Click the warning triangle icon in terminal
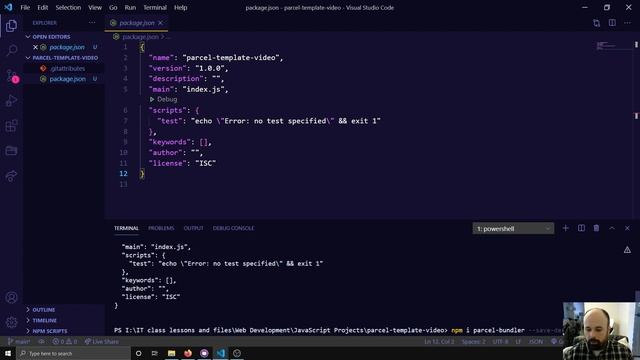This screenshot has width=640, height=360. point(627,250)
